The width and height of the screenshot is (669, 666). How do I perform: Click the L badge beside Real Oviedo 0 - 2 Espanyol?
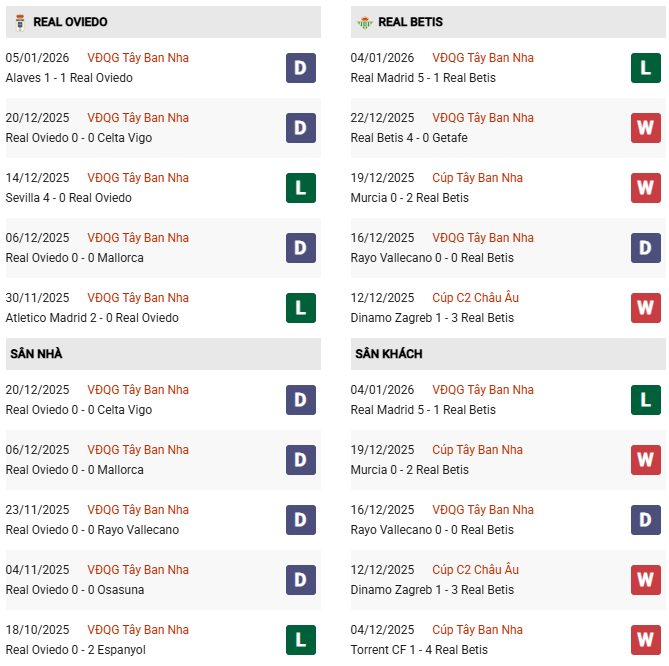click(x=301, y=640)
